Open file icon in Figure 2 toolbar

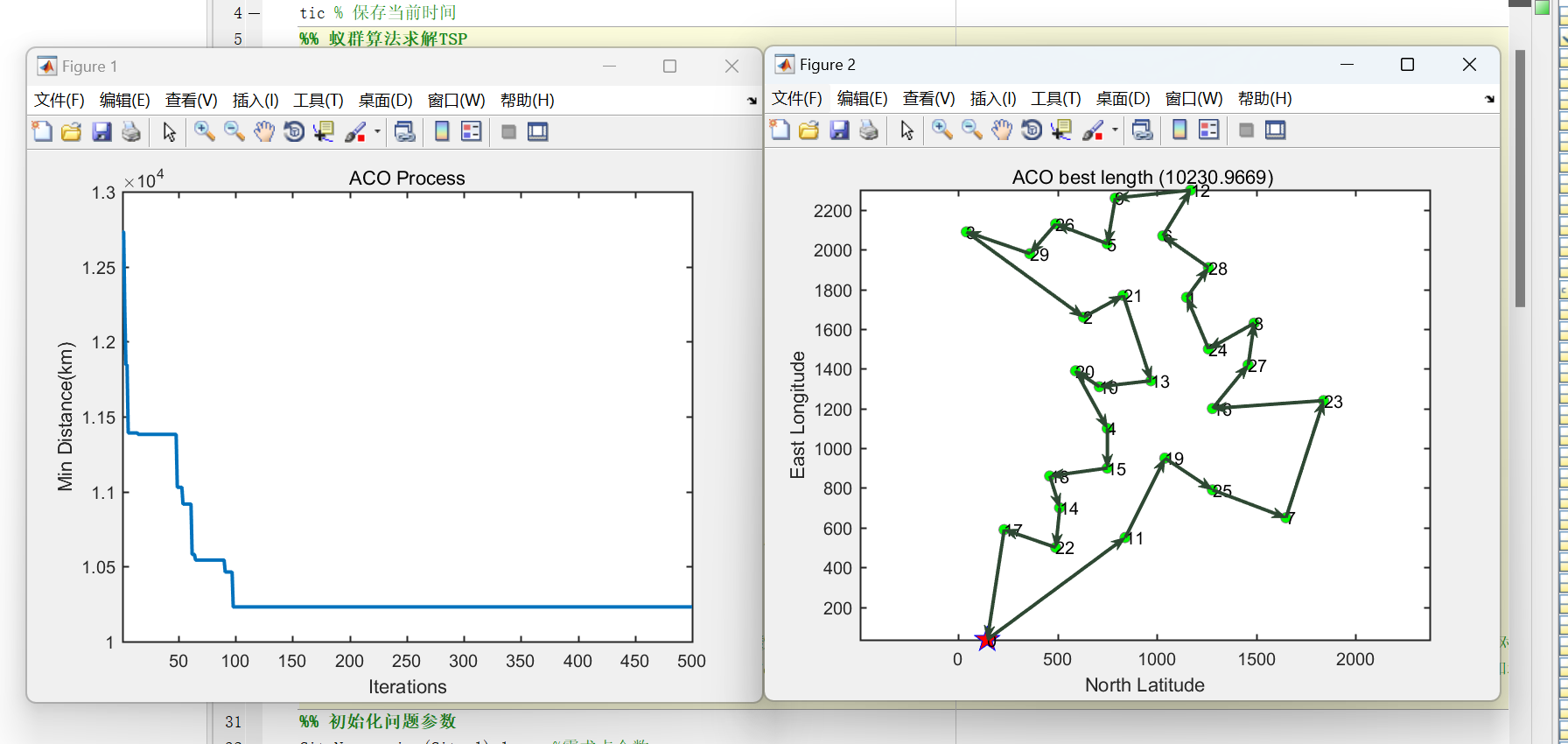coord(809,130)
